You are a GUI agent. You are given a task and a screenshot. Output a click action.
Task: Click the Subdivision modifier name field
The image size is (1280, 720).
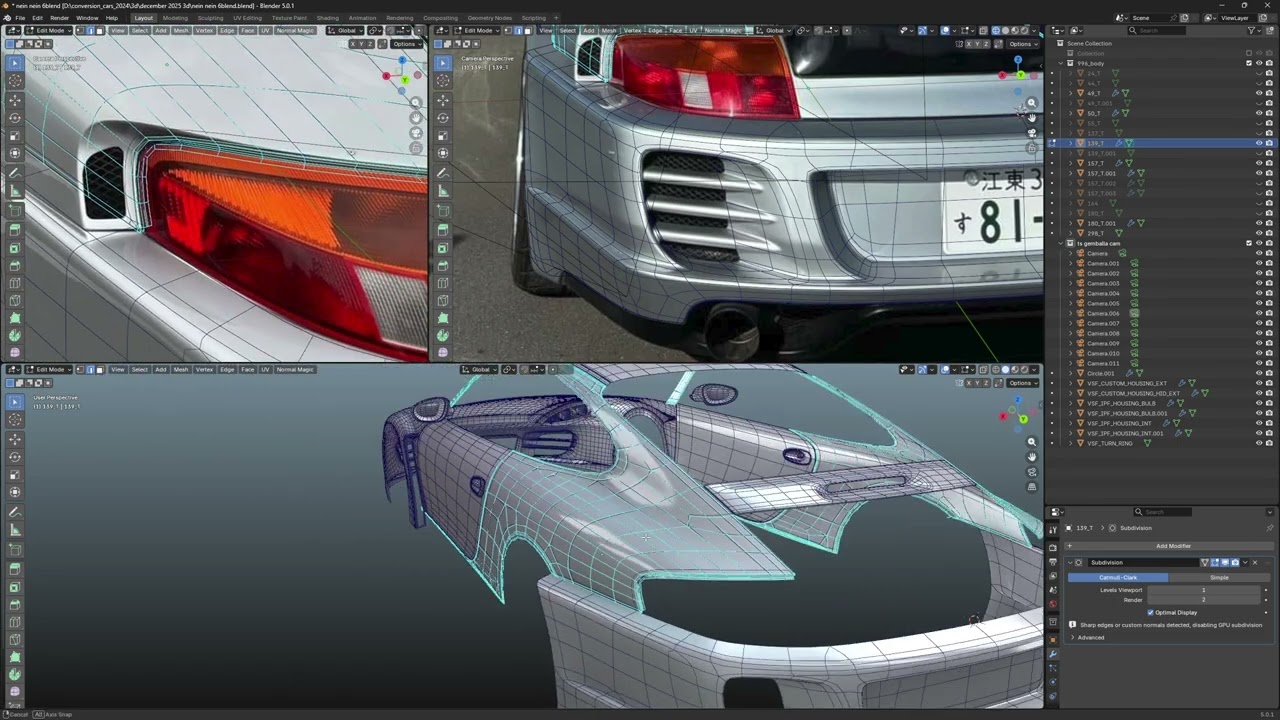coord(1143,562)
